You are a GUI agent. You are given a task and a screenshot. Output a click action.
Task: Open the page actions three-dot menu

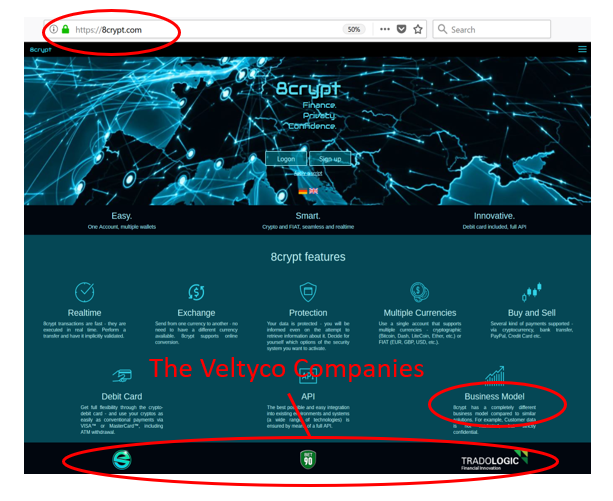pos(384,30)
